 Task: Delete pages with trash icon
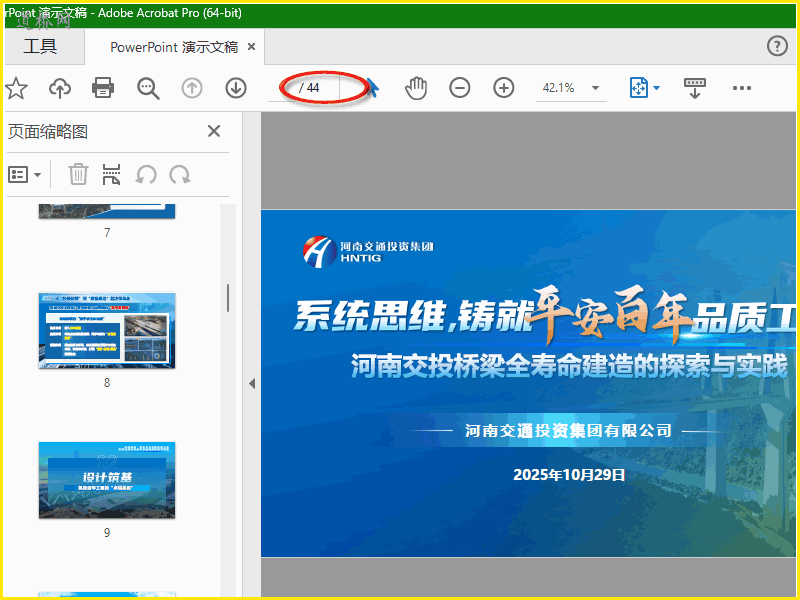click(x=78, y=174)
